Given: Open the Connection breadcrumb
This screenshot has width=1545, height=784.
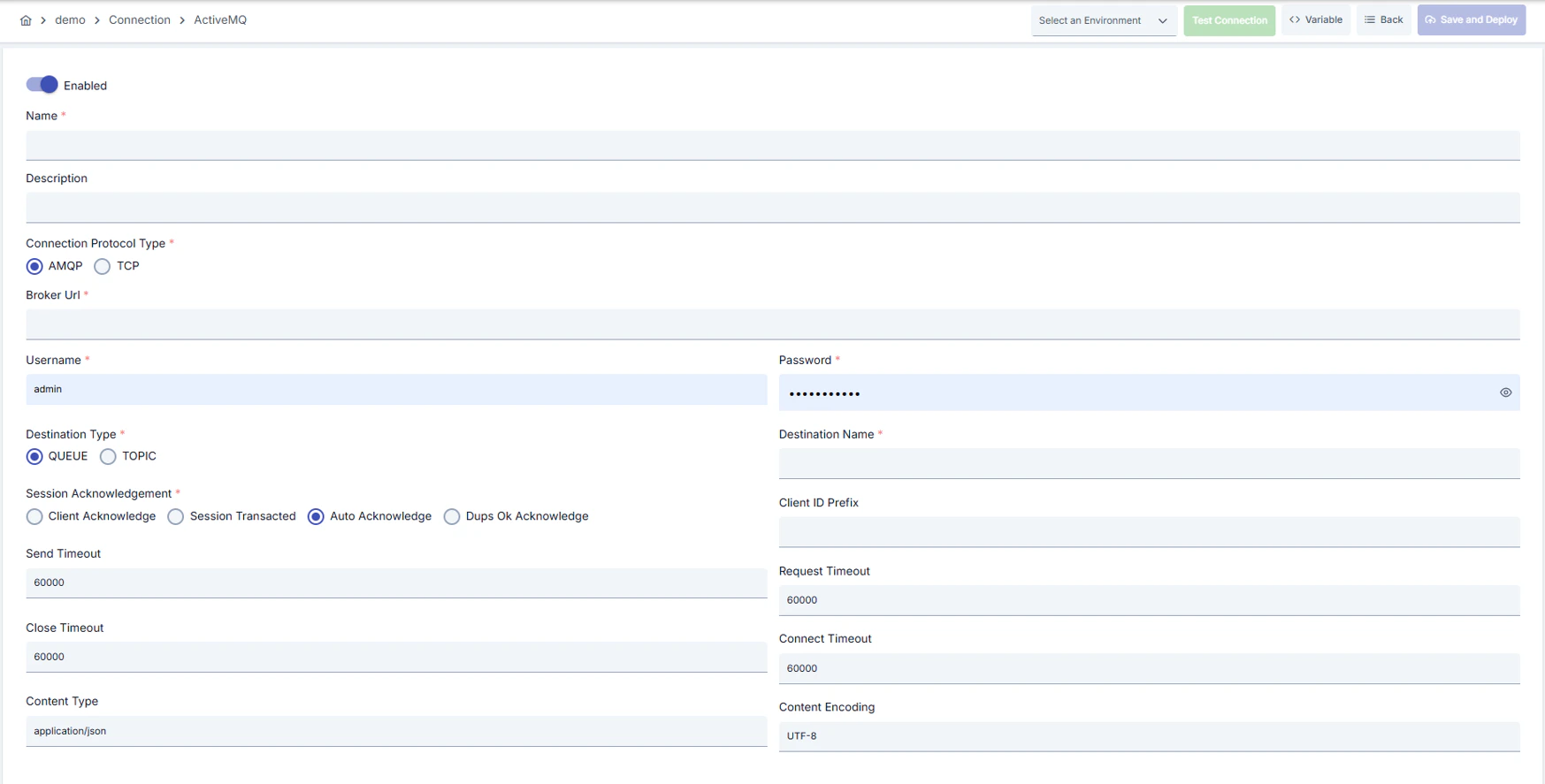Looking at the screenshot, I should 140,20.
